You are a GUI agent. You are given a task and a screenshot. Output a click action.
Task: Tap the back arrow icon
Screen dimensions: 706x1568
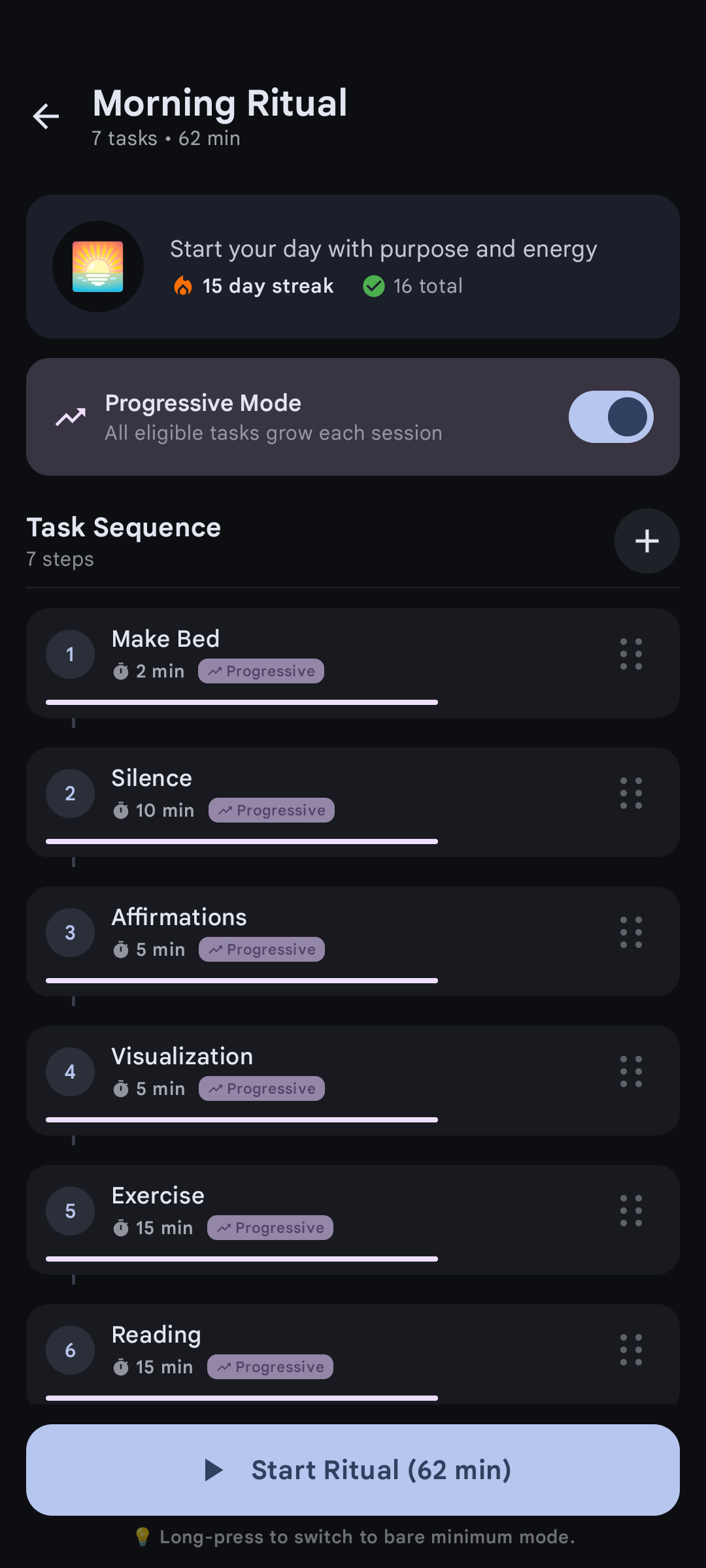click(x=46, y=117)
